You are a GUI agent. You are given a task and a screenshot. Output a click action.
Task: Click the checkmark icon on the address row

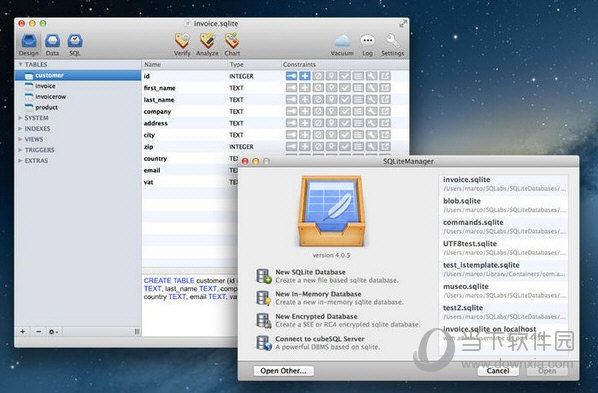(345, 123)
